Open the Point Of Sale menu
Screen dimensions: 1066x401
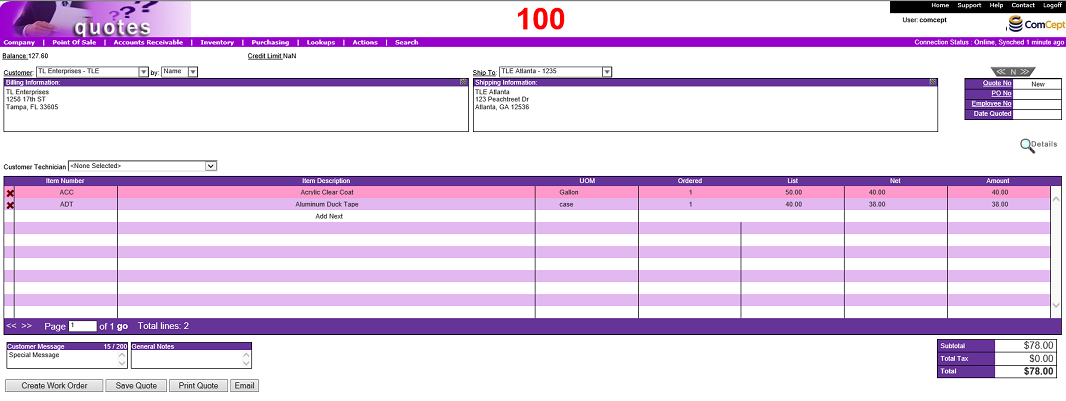[75, 43]
